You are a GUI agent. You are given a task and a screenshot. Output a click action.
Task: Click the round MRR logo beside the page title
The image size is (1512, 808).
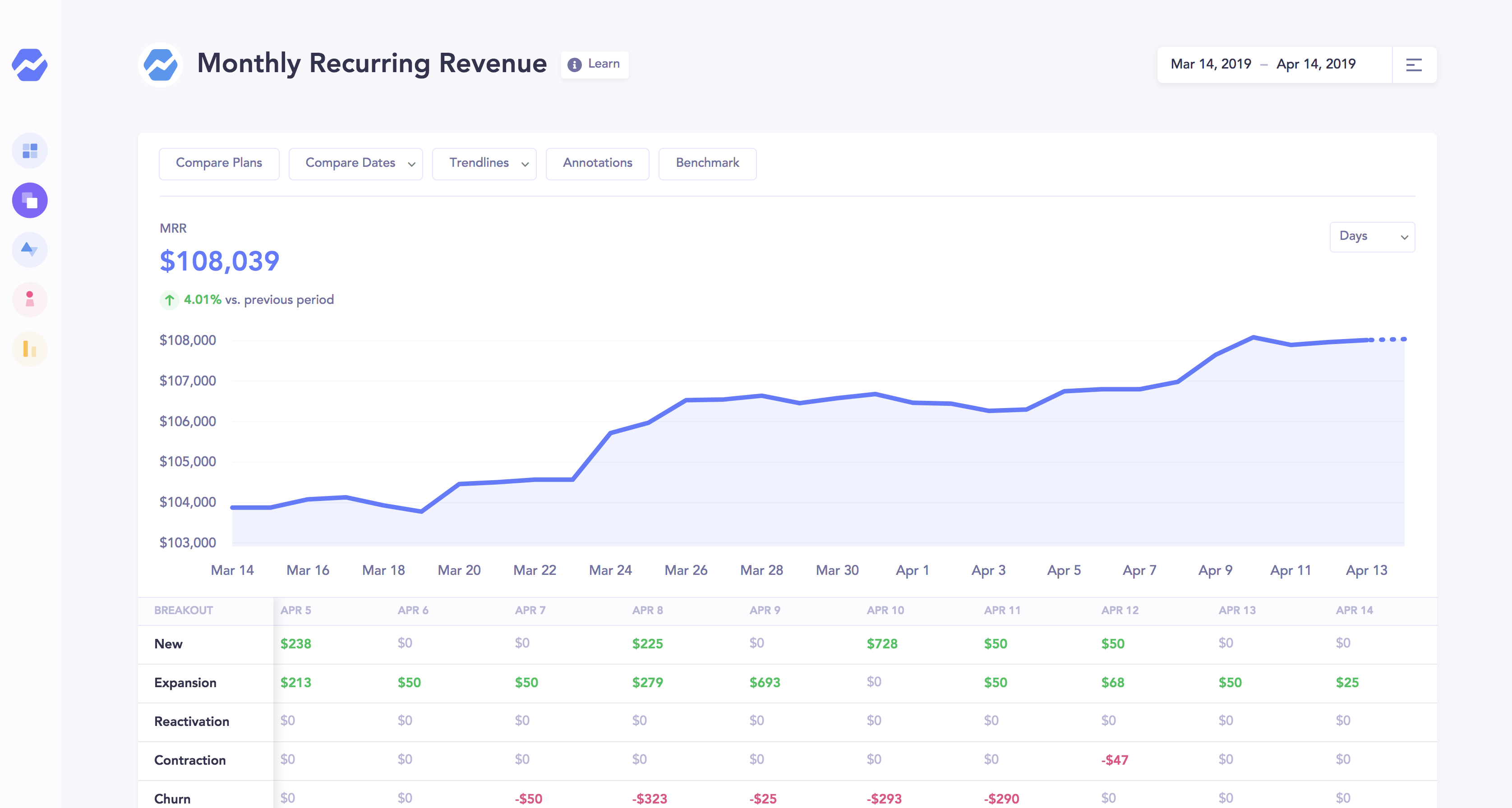(x=160, y=64)
